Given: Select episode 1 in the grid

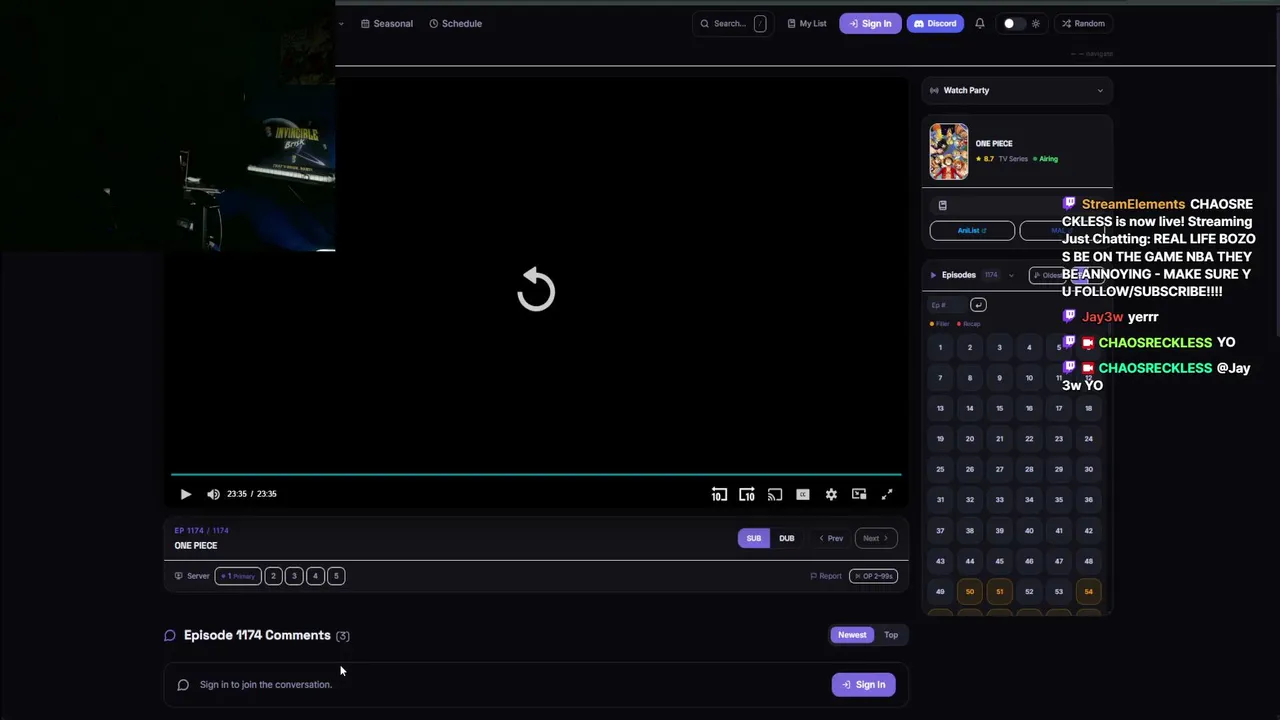Looking at the screenshot, I should 940,348.
